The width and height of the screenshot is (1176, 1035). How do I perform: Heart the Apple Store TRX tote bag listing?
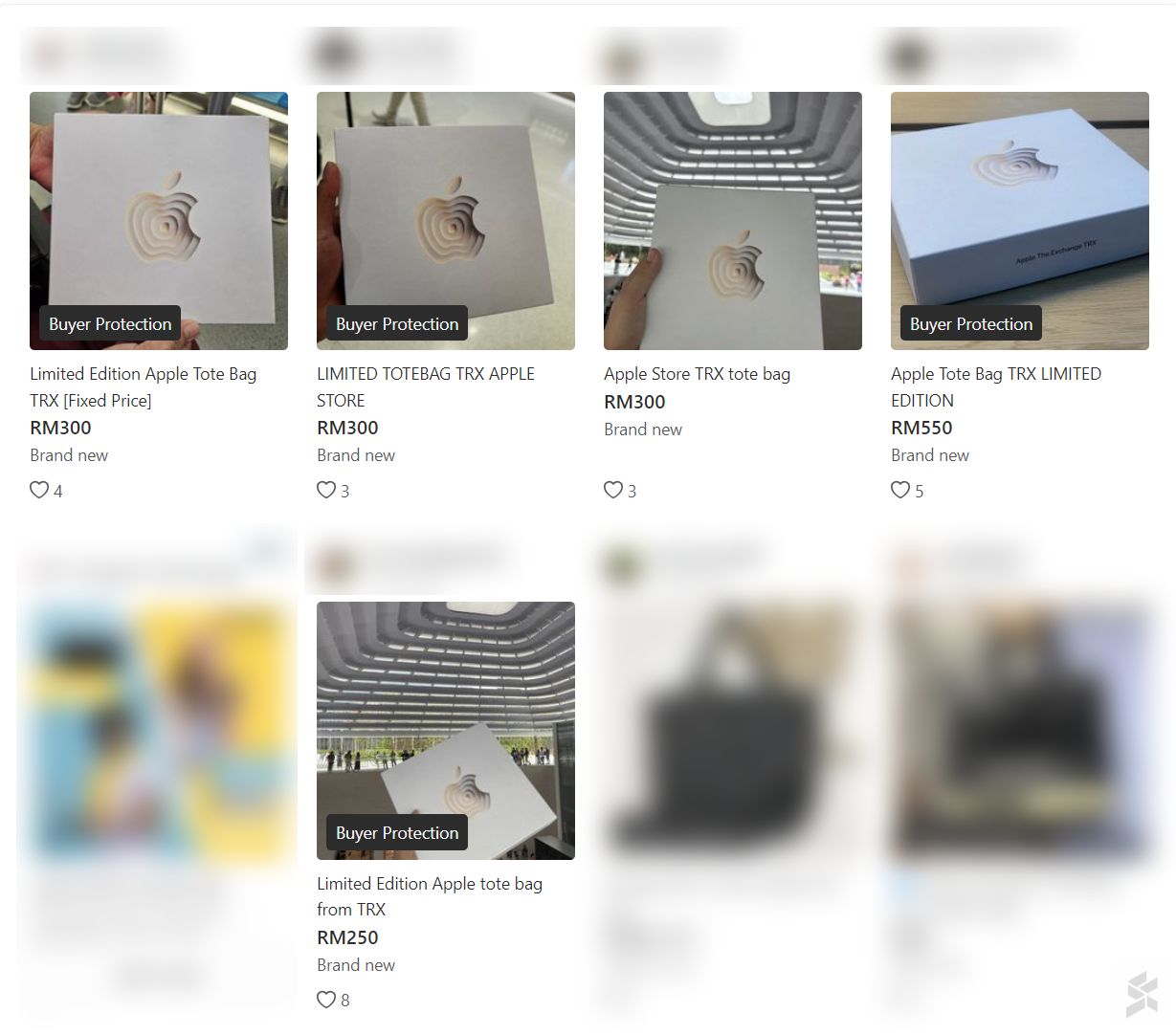click(x=613, y=490)
